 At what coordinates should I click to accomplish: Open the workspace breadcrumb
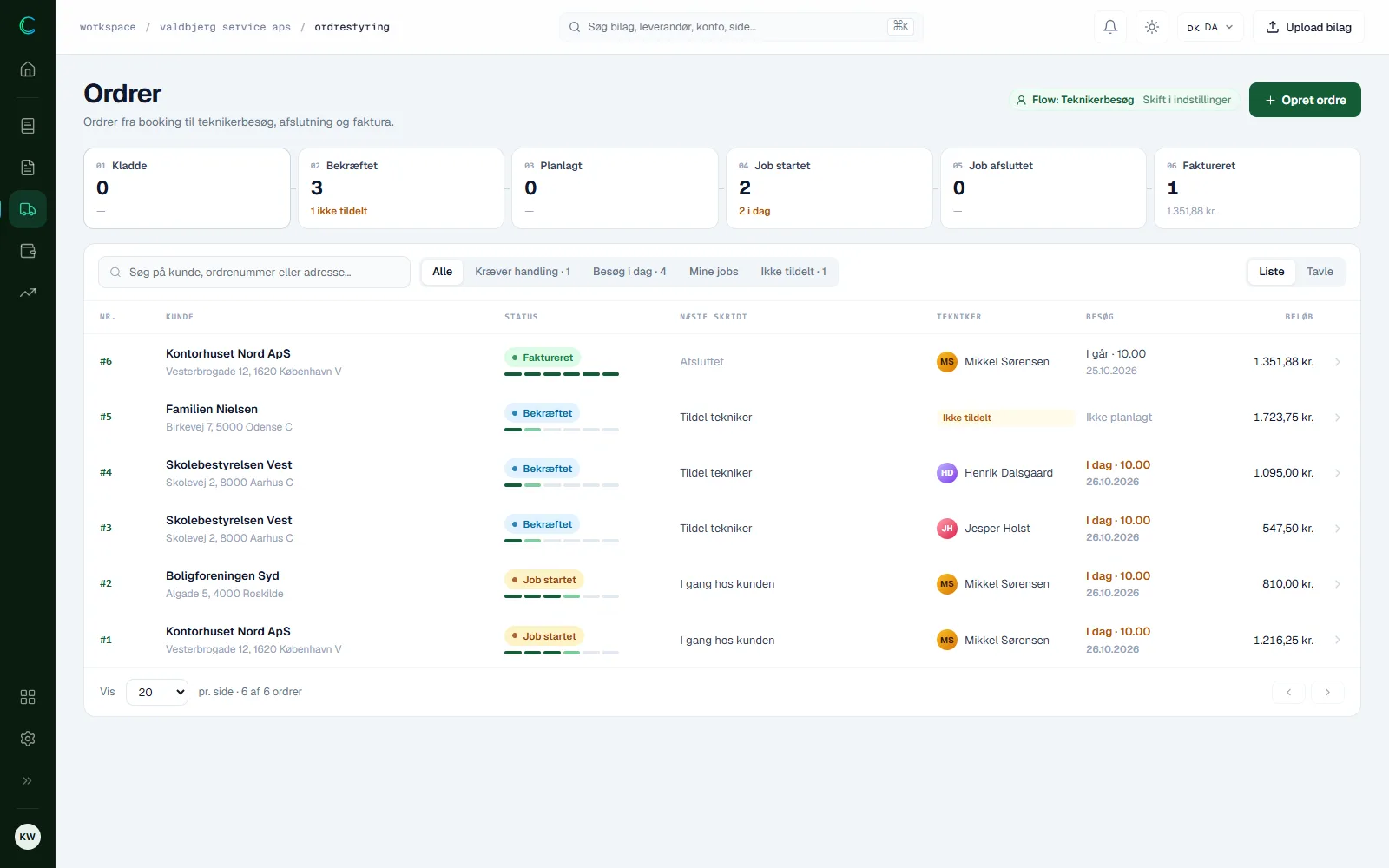click(x=108, y=27)
